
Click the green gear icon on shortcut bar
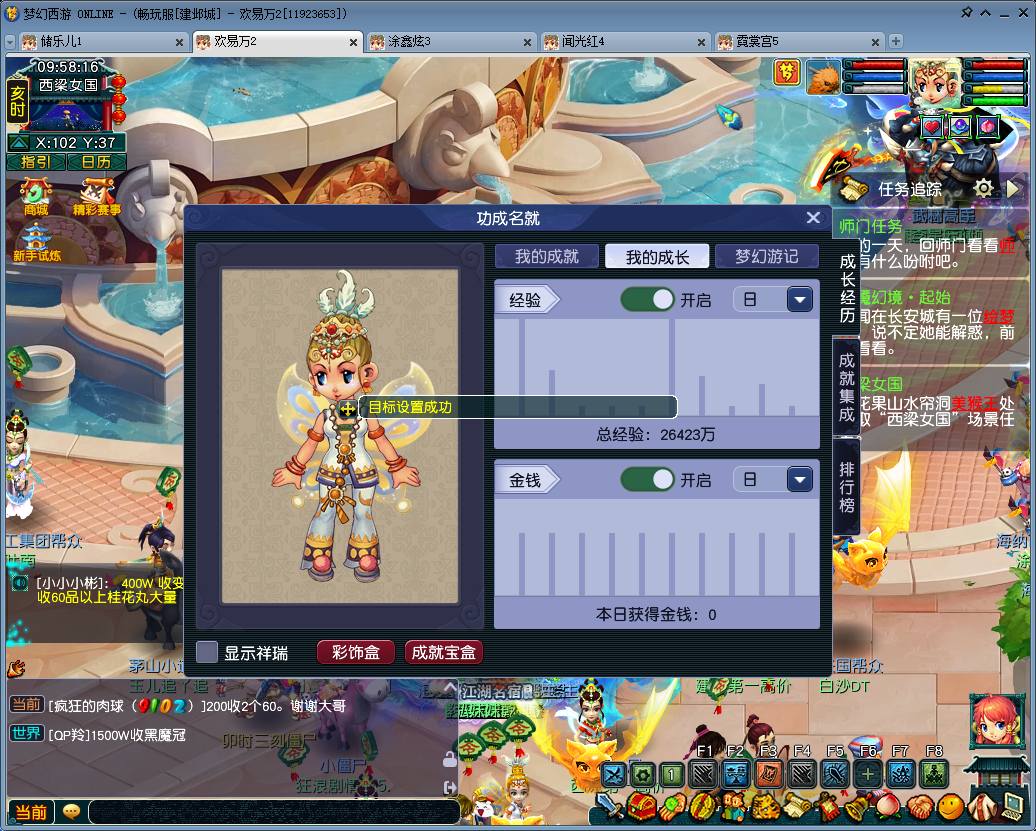click(x=644, y=774)
